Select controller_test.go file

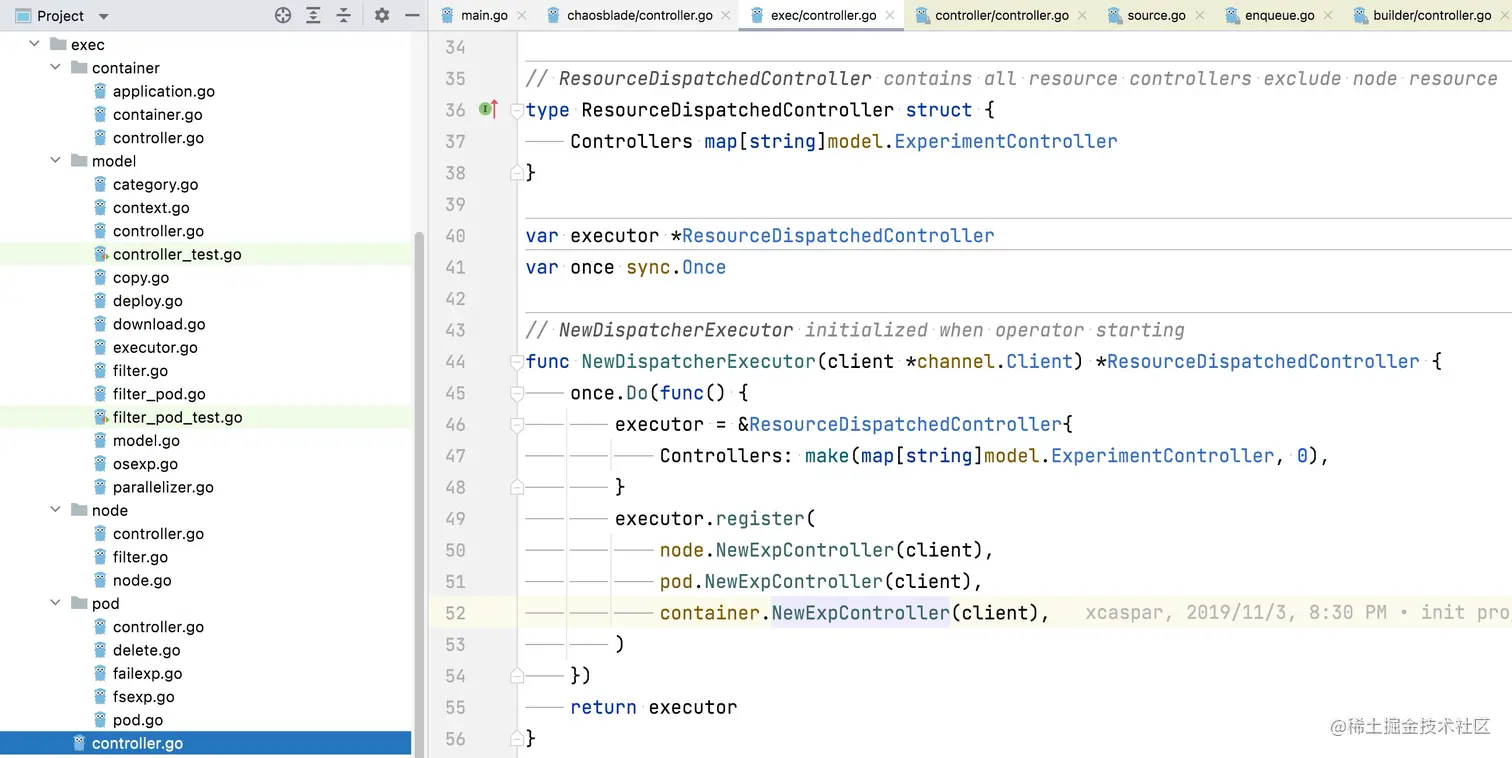(177, 254)
